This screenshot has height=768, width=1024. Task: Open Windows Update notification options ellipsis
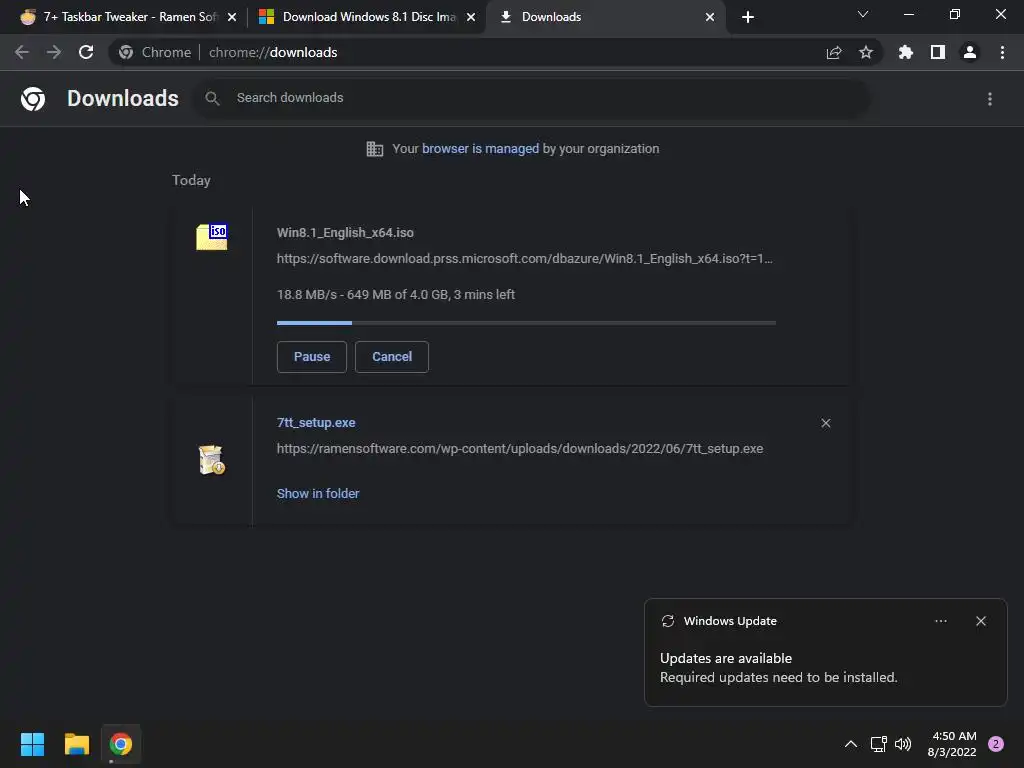(x=940, y=621)
